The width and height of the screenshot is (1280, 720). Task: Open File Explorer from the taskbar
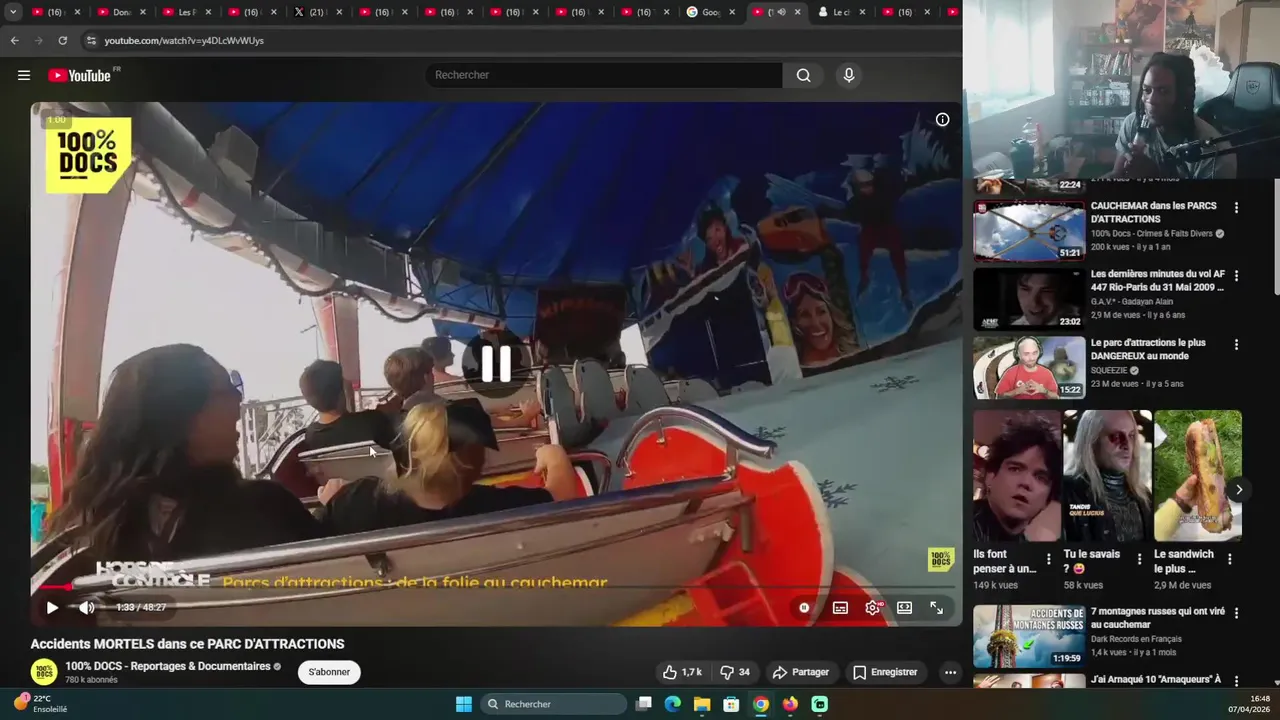(702, 704)
